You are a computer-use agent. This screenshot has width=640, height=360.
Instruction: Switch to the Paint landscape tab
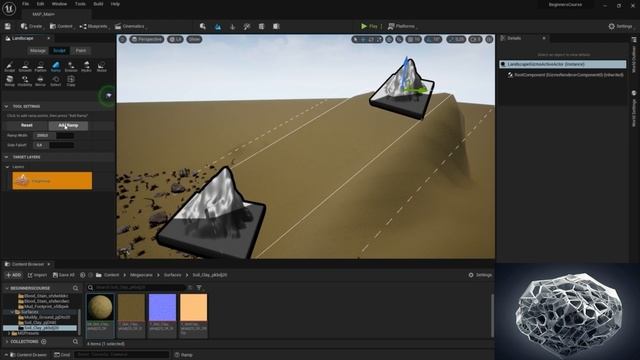pyautogui.click(x=81, y=51)
